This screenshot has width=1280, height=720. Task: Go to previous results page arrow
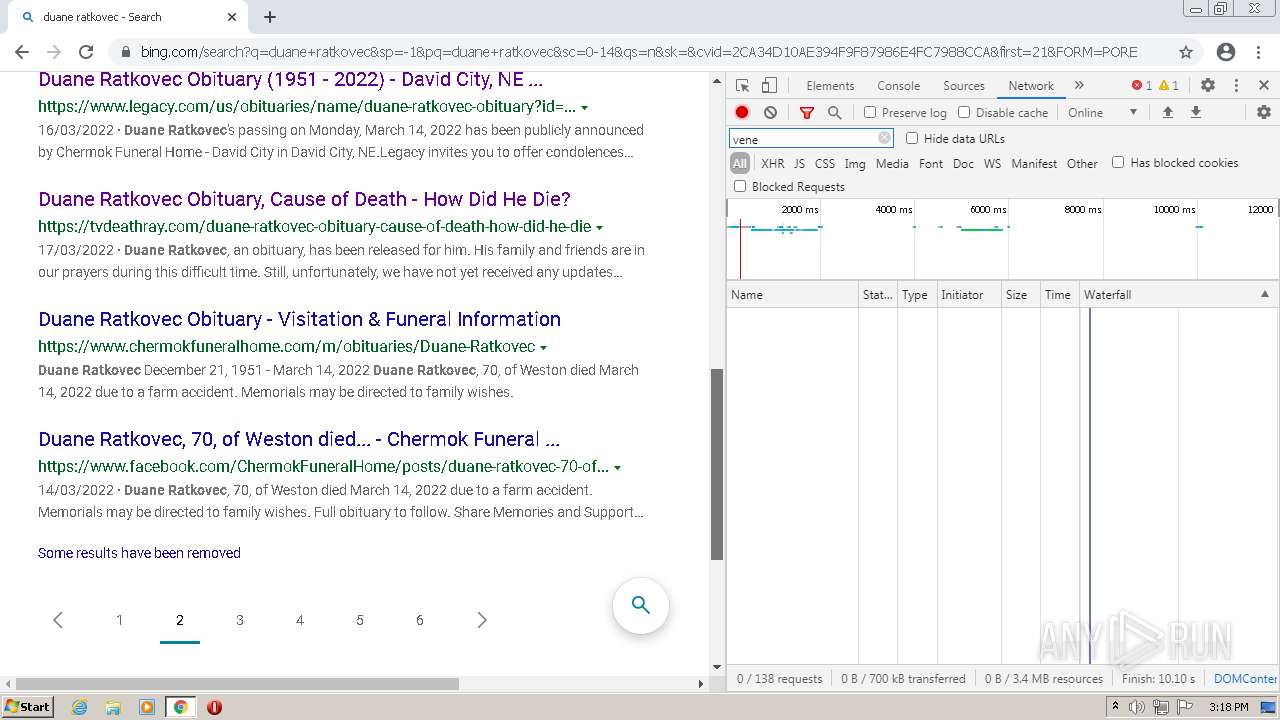point(58,620)
